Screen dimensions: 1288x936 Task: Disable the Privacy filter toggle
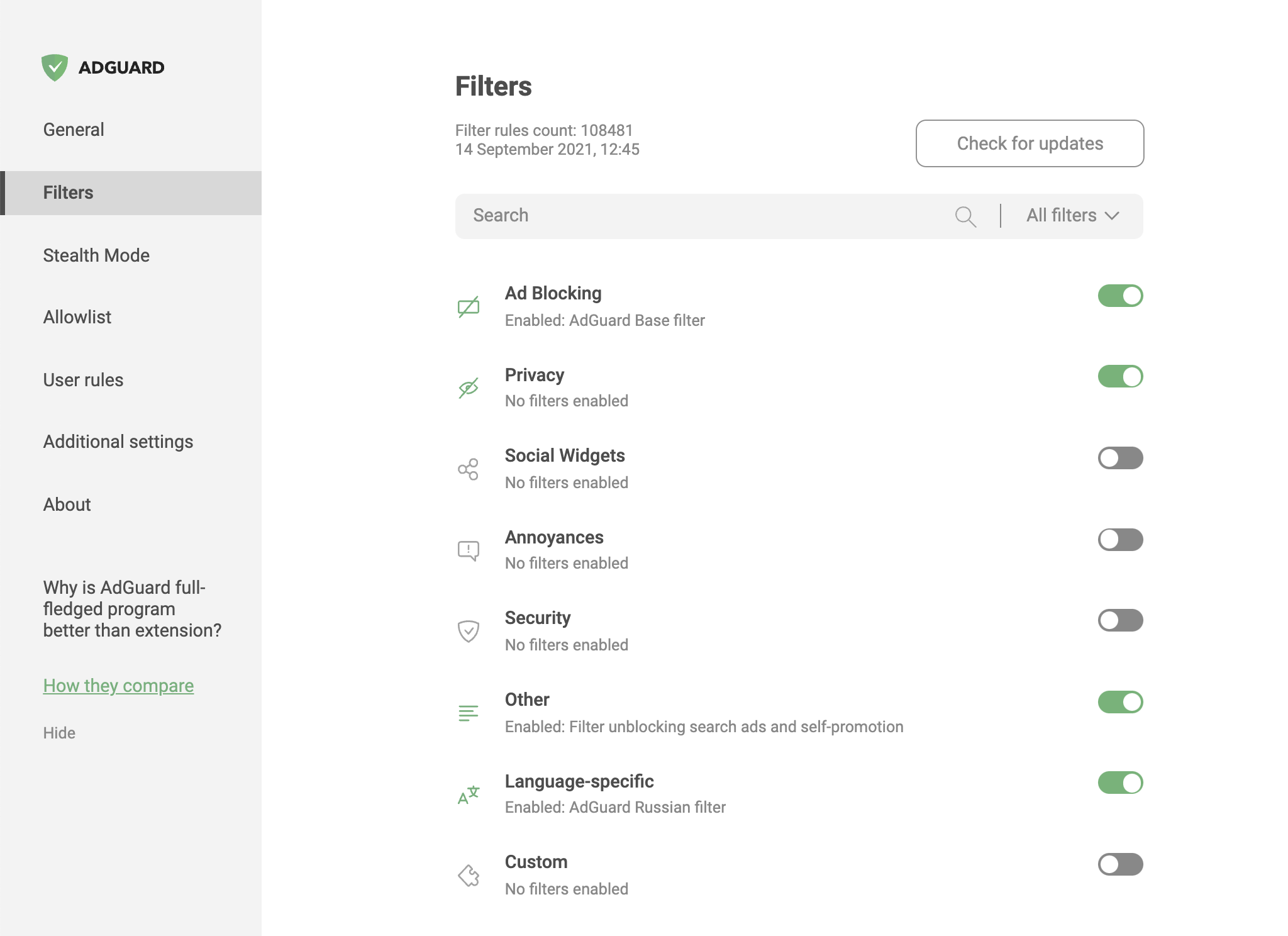[1119, 377]
